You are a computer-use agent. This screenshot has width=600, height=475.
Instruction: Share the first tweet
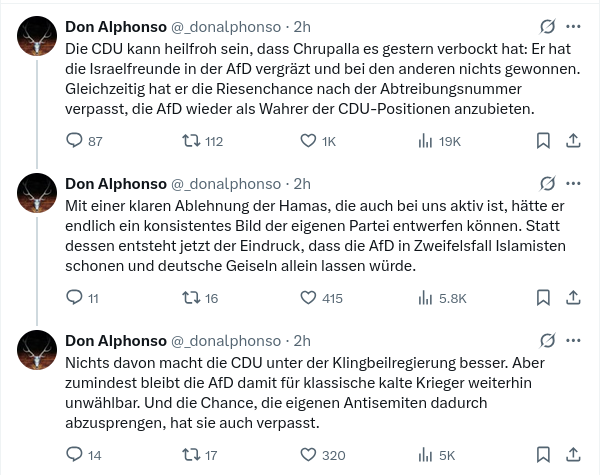(573, 141)
